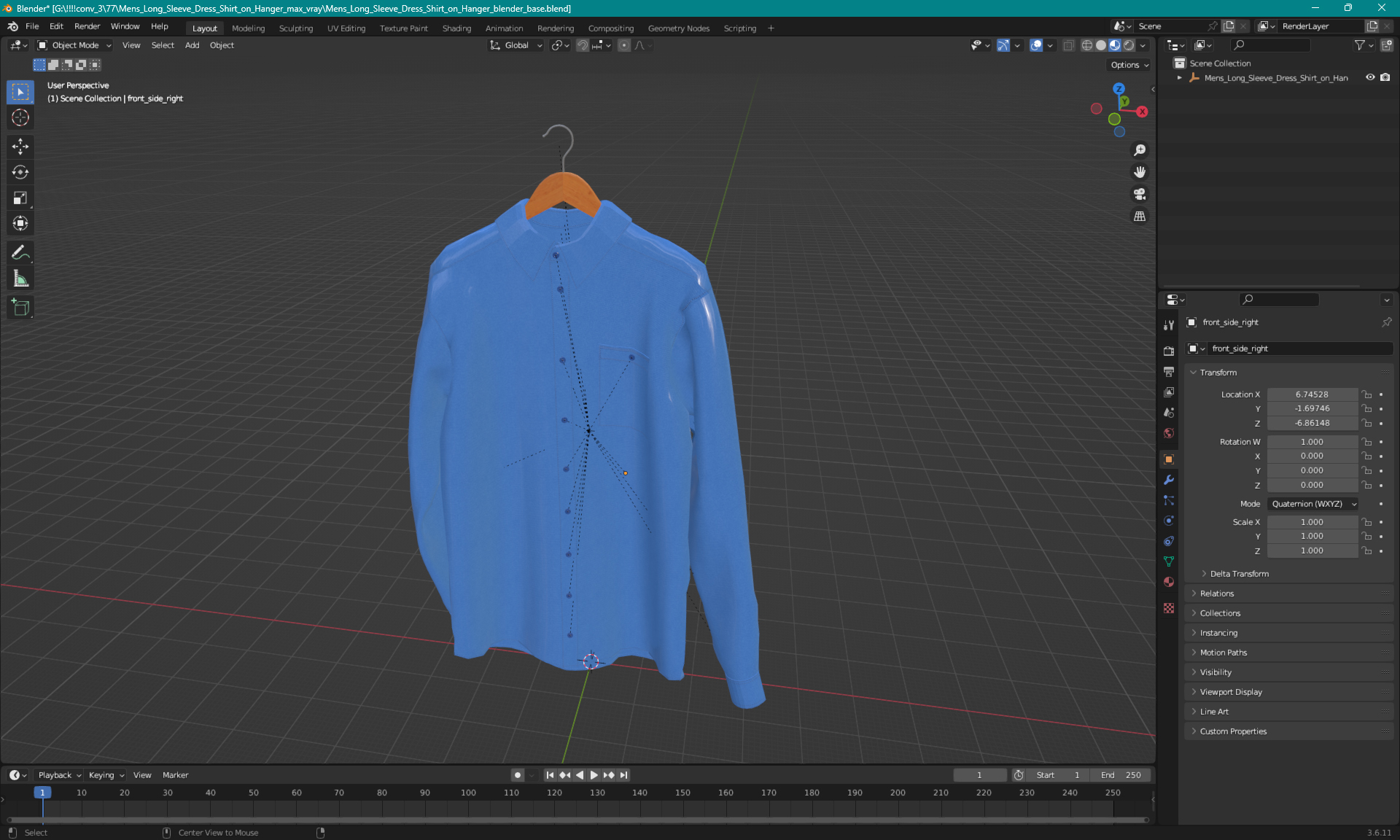
Task: Open Global transform orientation dropdown
Action: click(516, 45)
